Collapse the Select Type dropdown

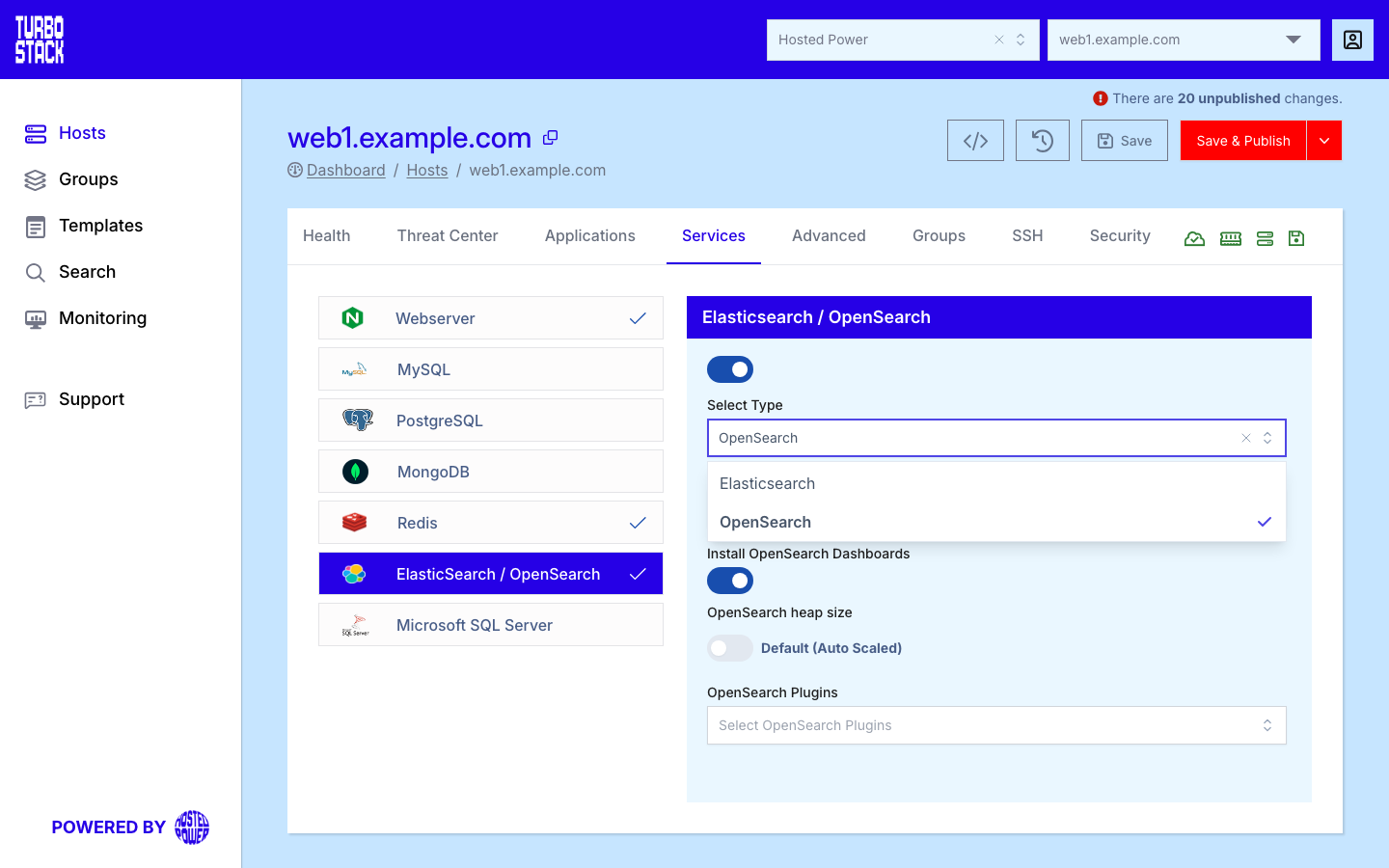[x=1267, y=438]
